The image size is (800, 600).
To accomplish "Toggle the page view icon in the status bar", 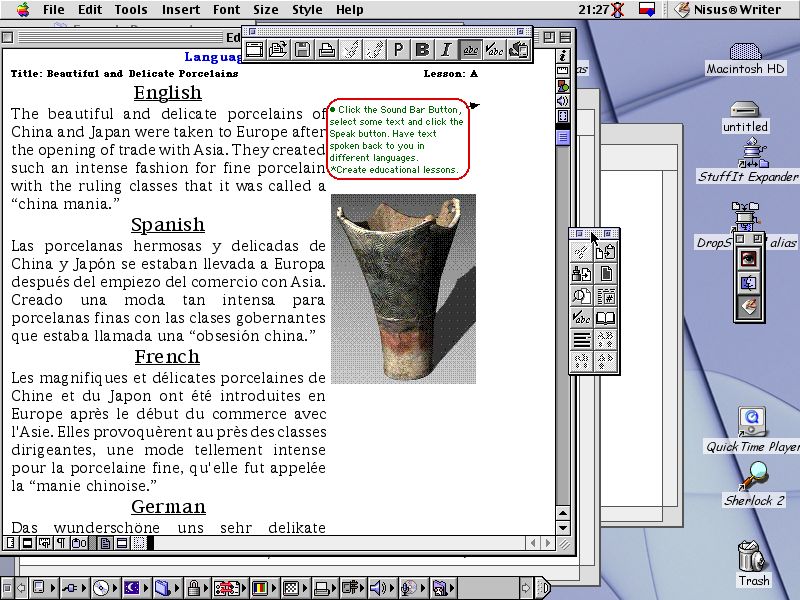I will click(106, 543).
